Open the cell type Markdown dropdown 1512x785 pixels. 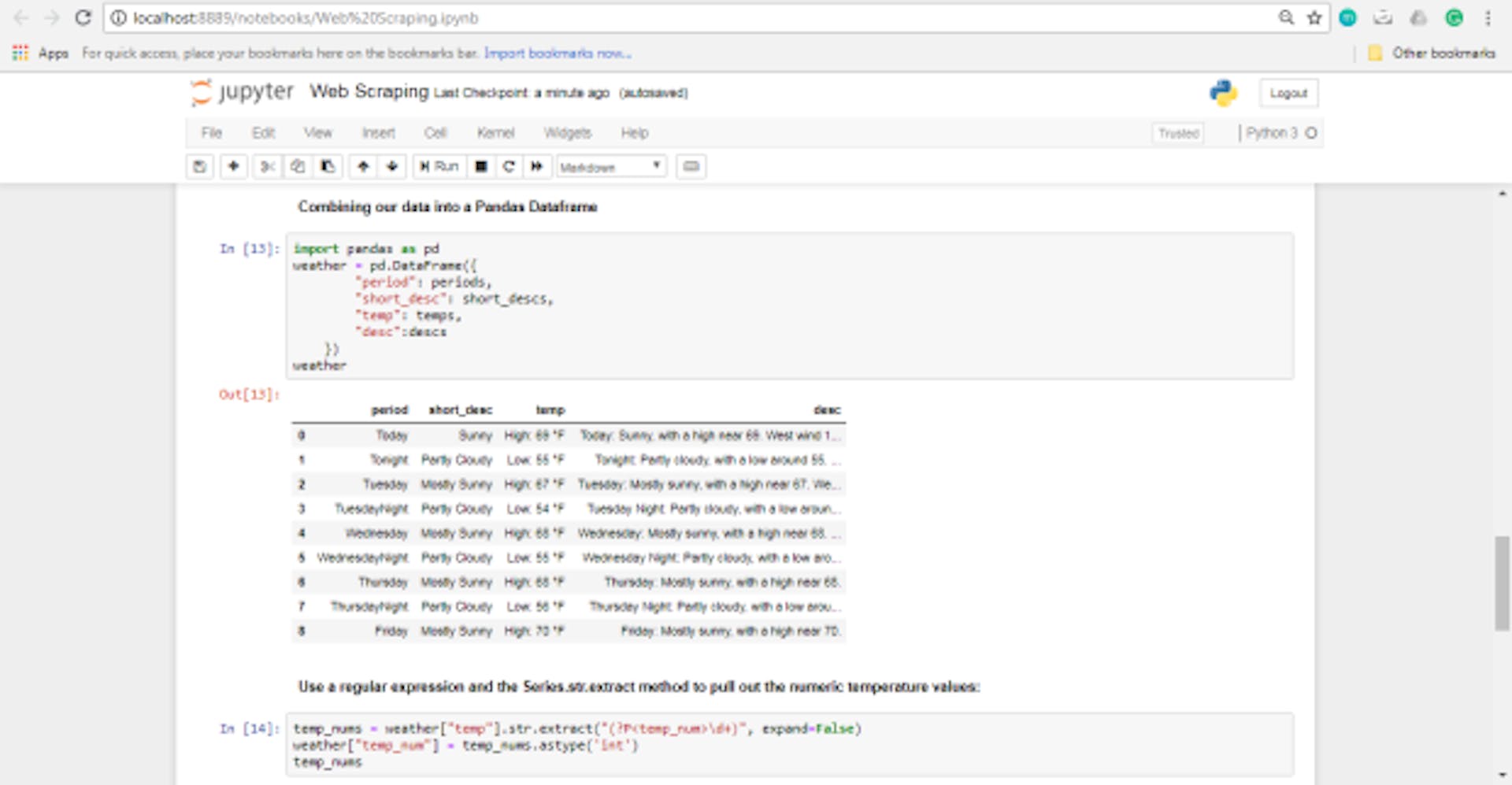(611, 167)
